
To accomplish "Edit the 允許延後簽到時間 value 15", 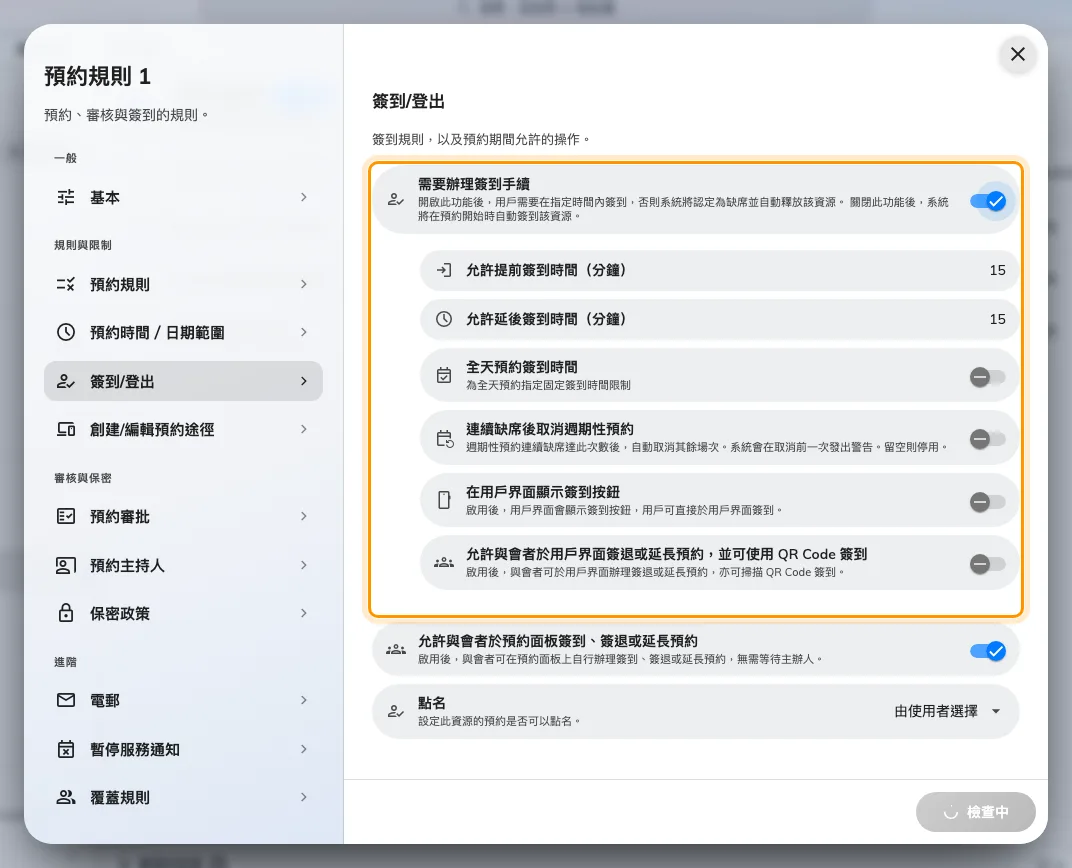I will click(997, 318).
